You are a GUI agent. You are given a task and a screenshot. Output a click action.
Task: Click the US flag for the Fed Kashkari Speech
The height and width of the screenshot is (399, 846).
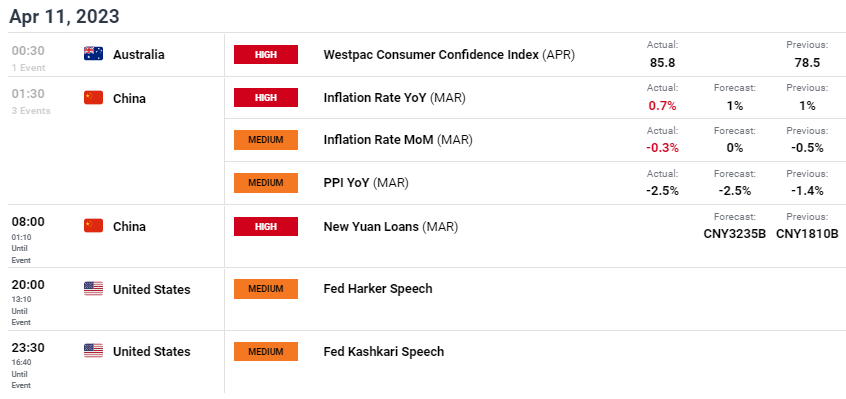coord(93,350)
